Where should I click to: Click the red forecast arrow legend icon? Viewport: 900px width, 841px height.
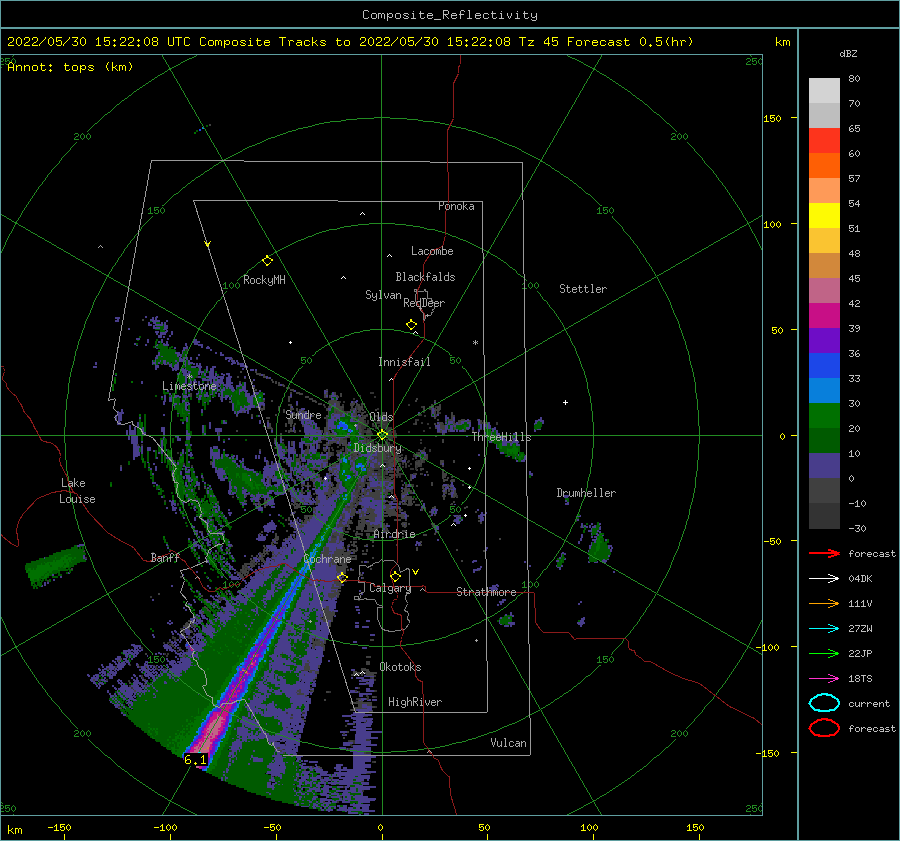click(x=824, y=553)
